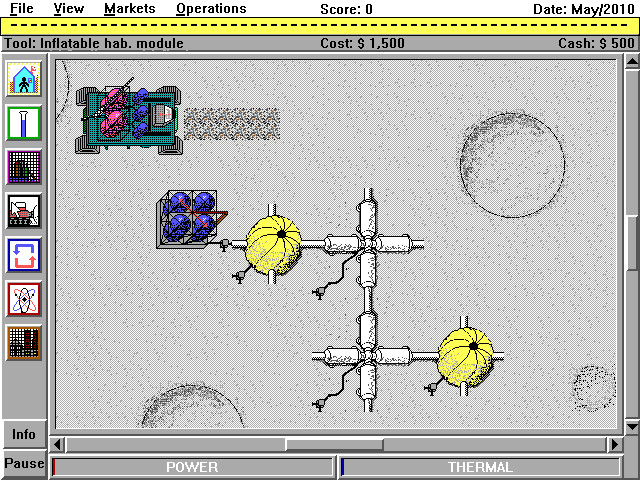
Task: Open the File menu
Action: click(22, 9)
